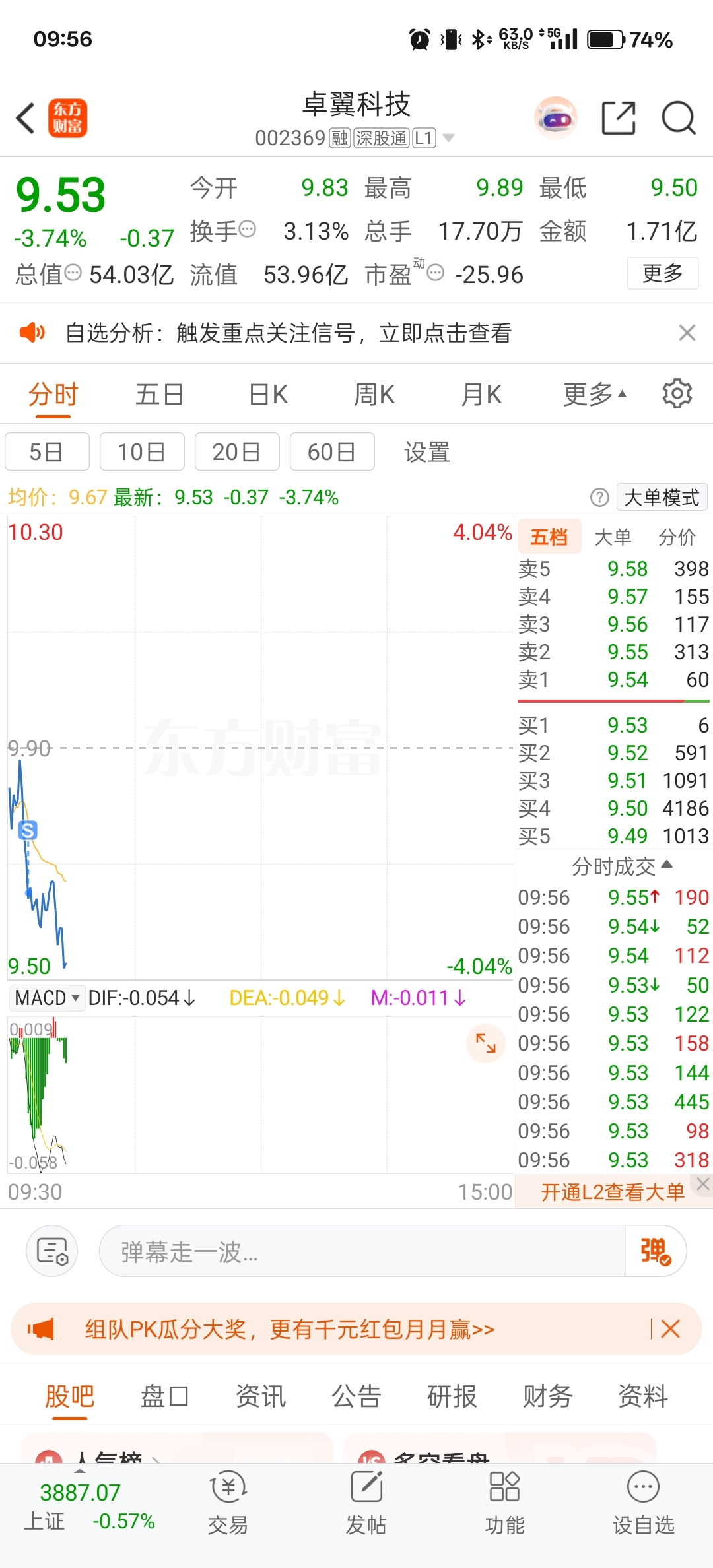Tap the S sell marker on chart
The width and height of the screenshot is (713, 1568).
click(x=28, y=830)
